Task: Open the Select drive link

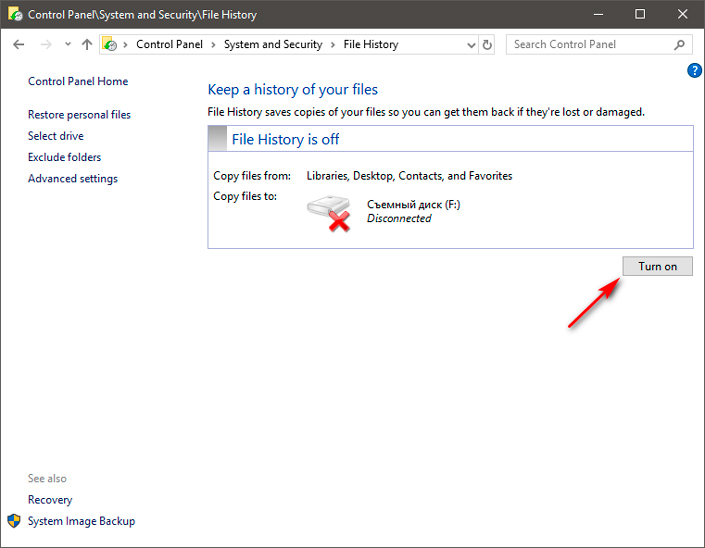Action: click(56, 136)
